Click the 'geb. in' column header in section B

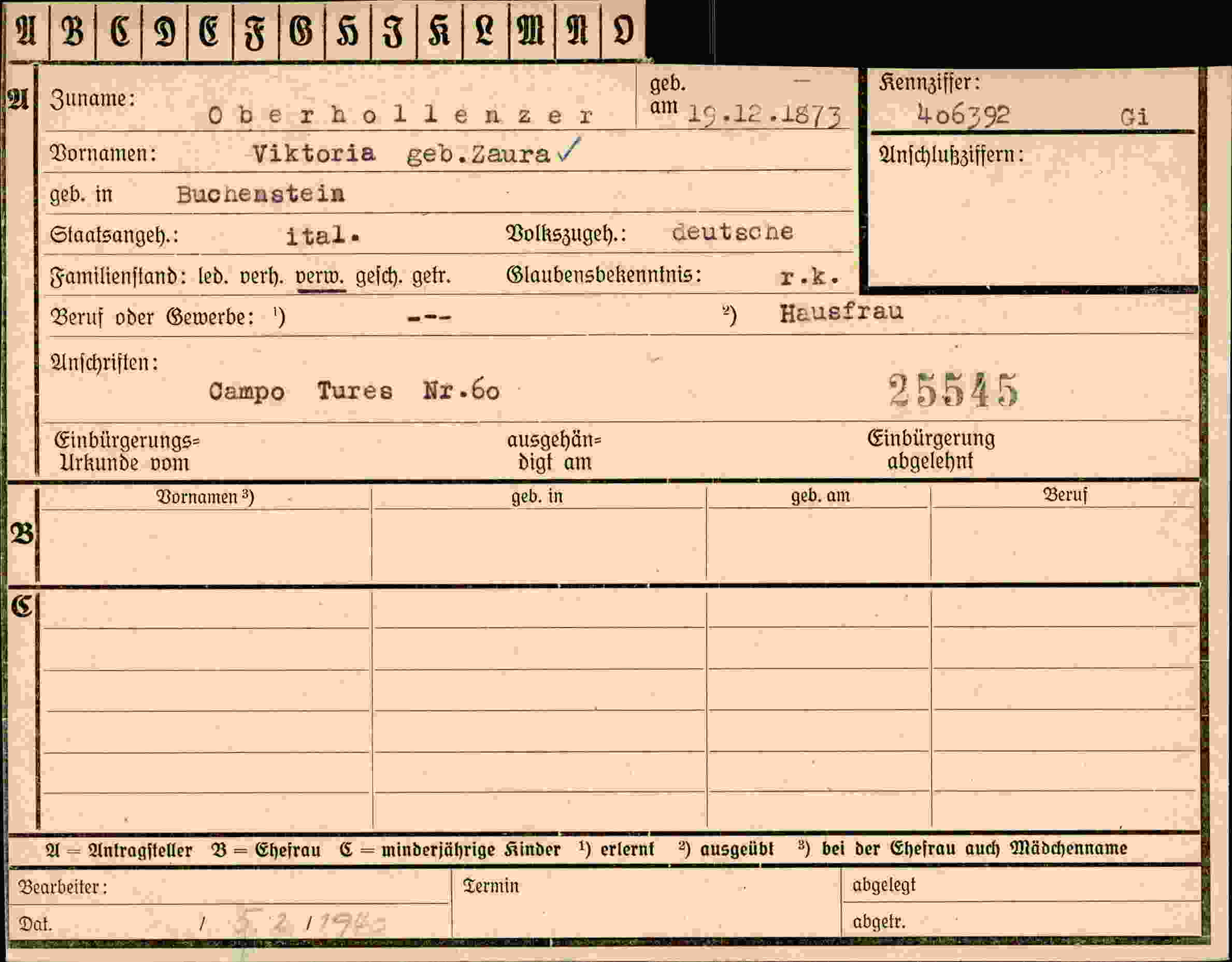click(536, 496)
